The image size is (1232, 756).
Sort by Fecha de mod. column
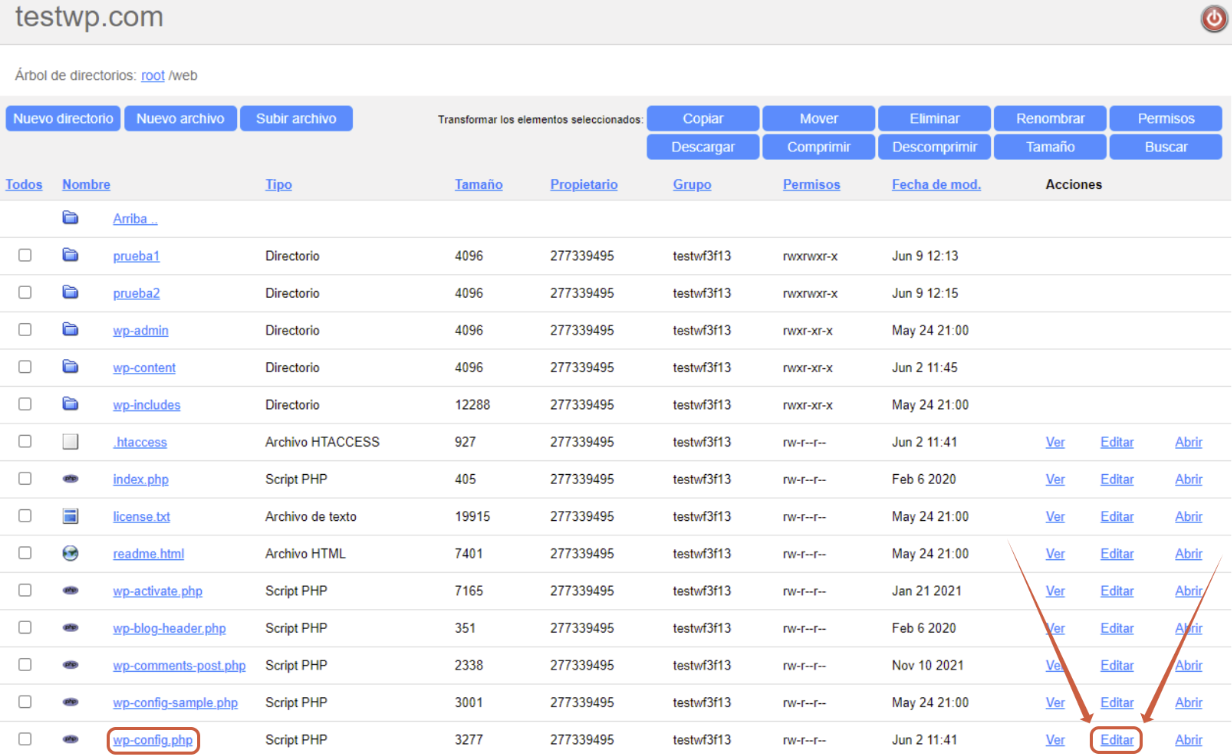[936, 185]
